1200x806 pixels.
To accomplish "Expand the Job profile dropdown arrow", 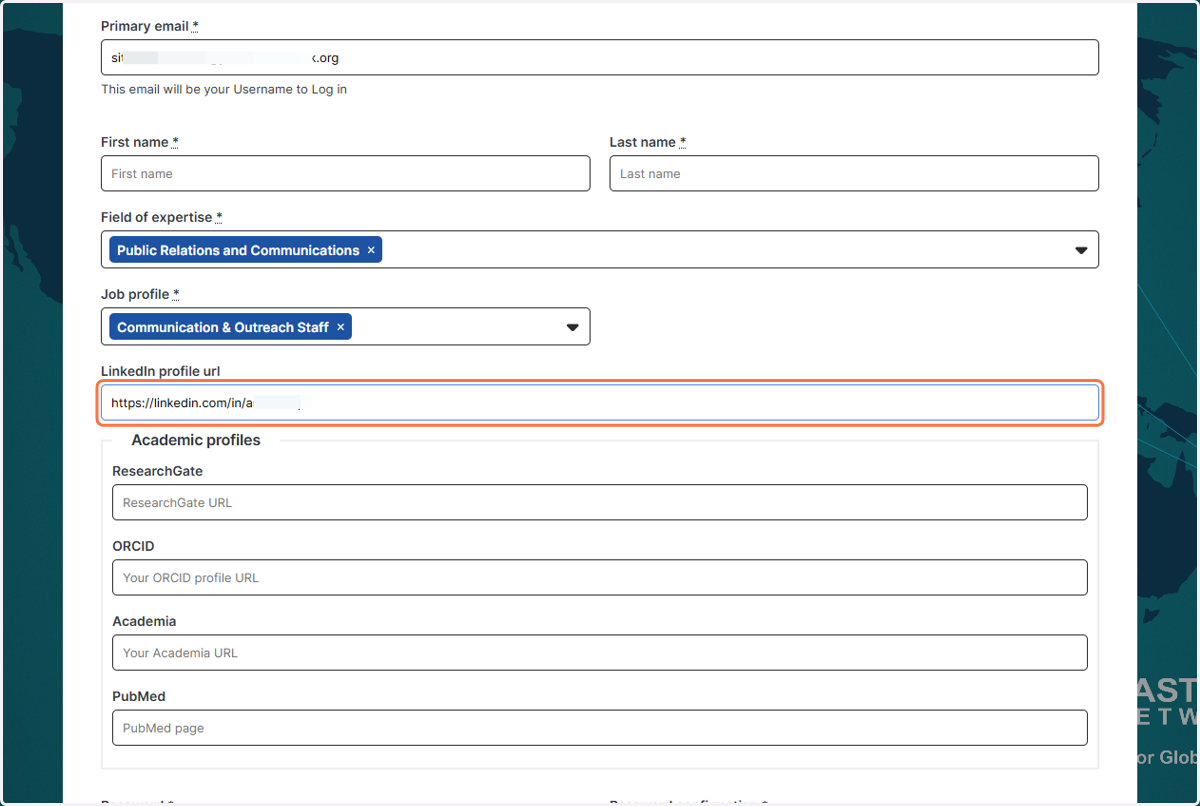I will (x=573, y=327).
